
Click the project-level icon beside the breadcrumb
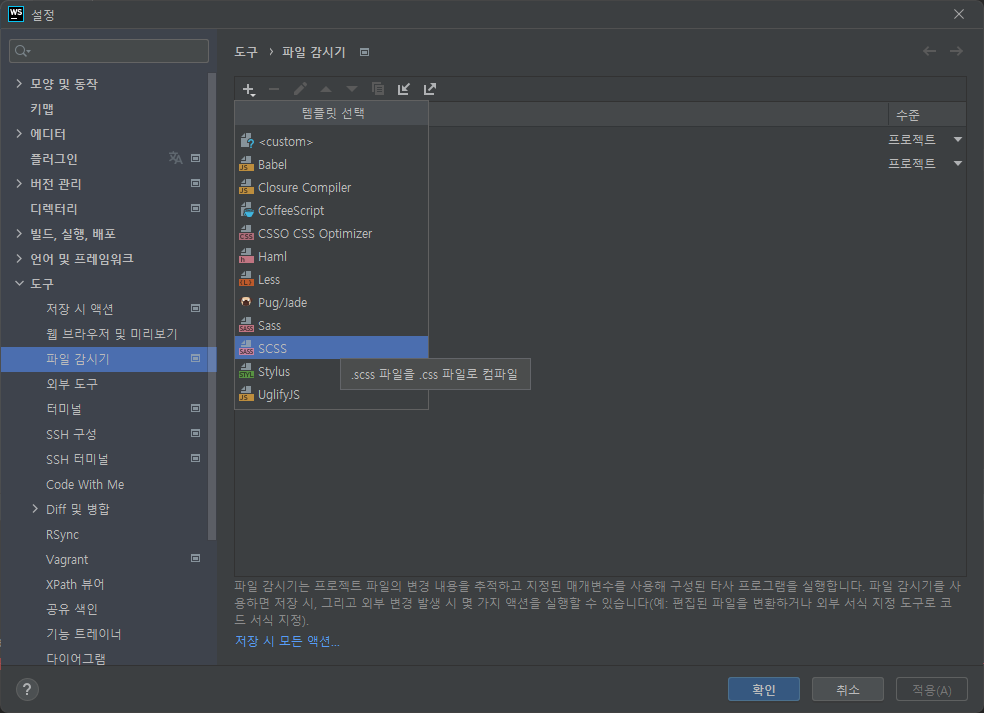click(365, 52)
